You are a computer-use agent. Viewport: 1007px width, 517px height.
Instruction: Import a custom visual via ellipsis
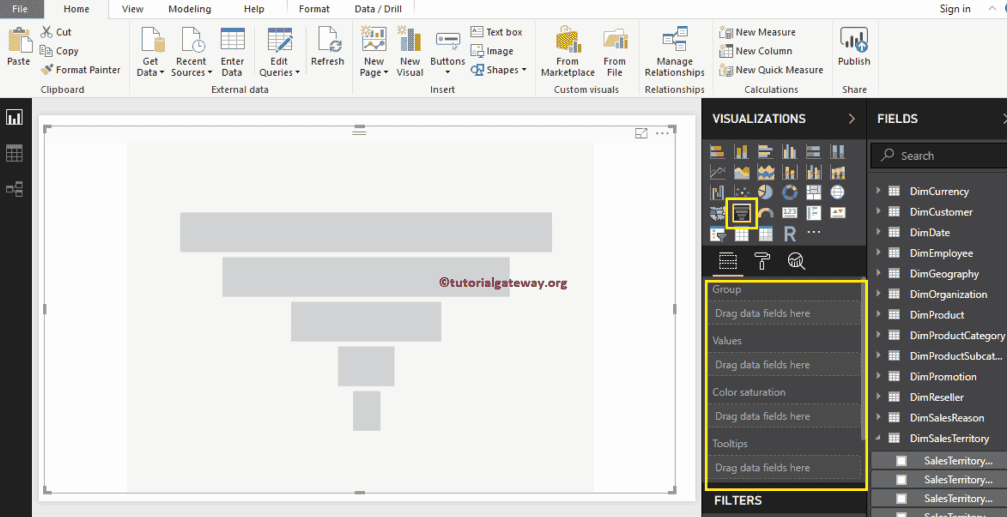point(813,232)
